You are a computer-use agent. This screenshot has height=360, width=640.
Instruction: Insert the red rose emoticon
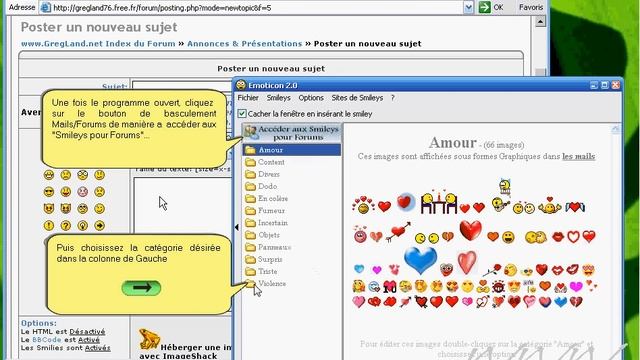coord(492,270)
